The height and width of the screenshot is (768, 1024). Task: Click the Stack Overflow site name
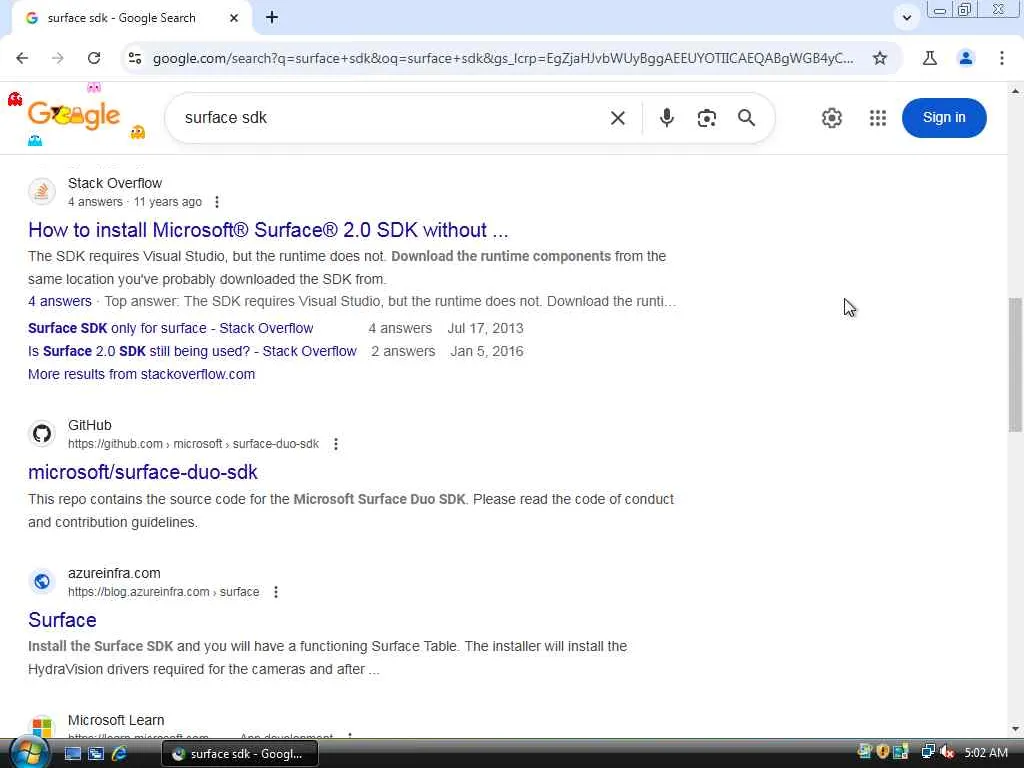pyautogui.click(x=115, y=183)
